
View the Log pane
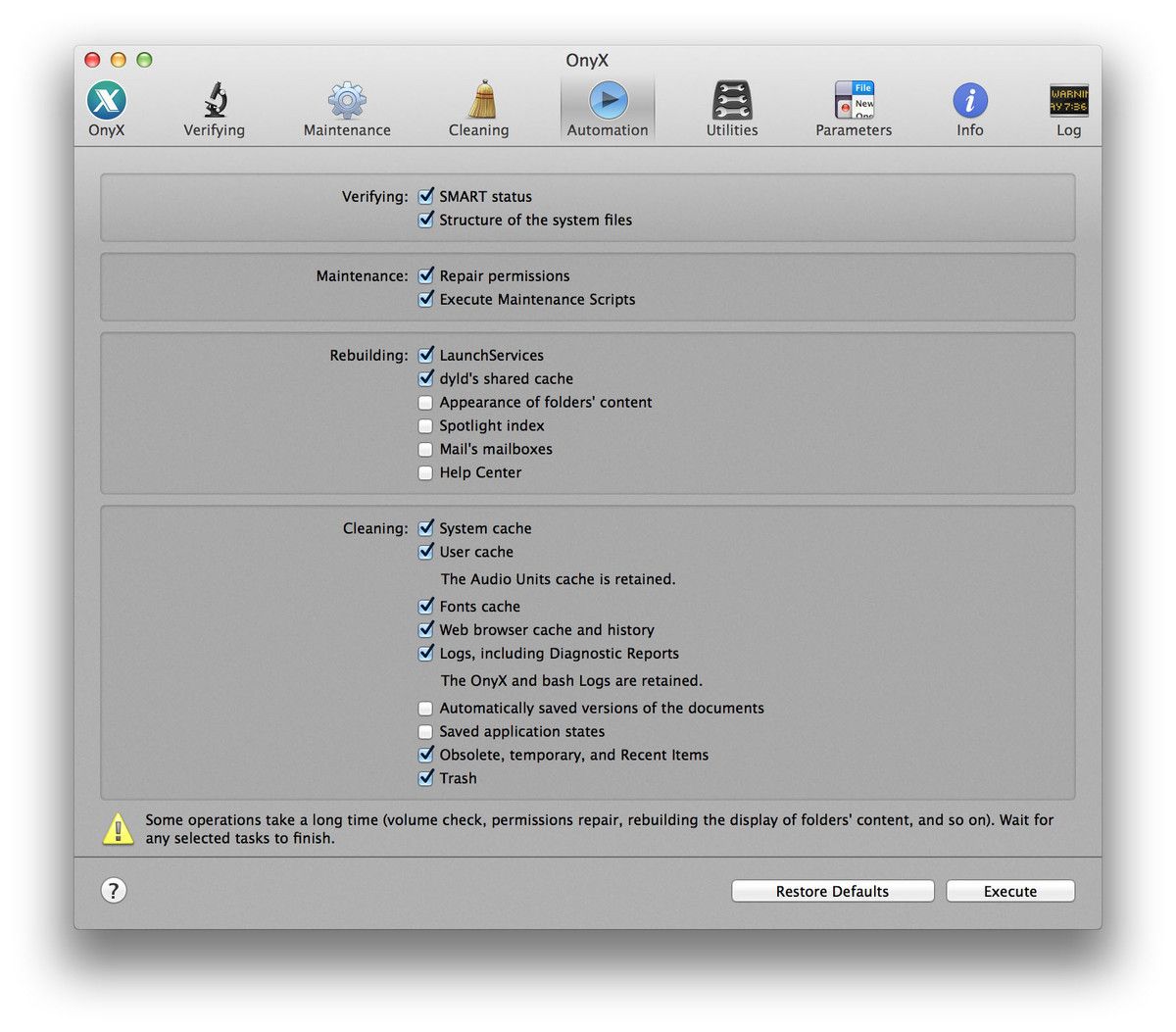tap(1068, 108)
